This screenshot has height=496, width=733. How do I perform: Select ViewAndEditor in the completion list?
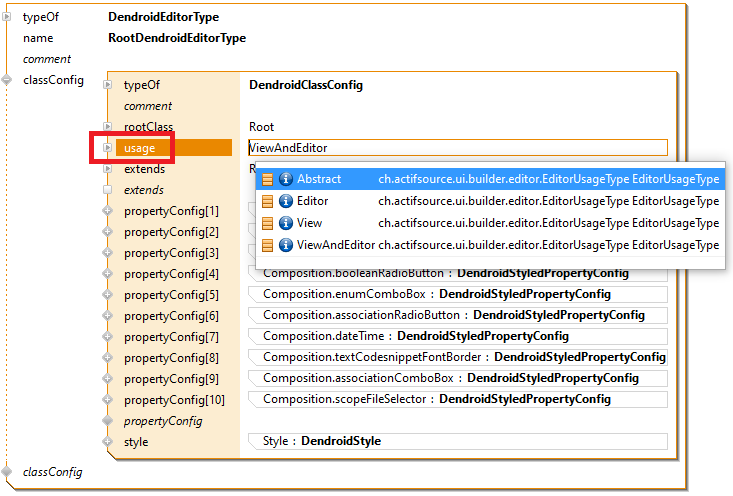[335, 245]
